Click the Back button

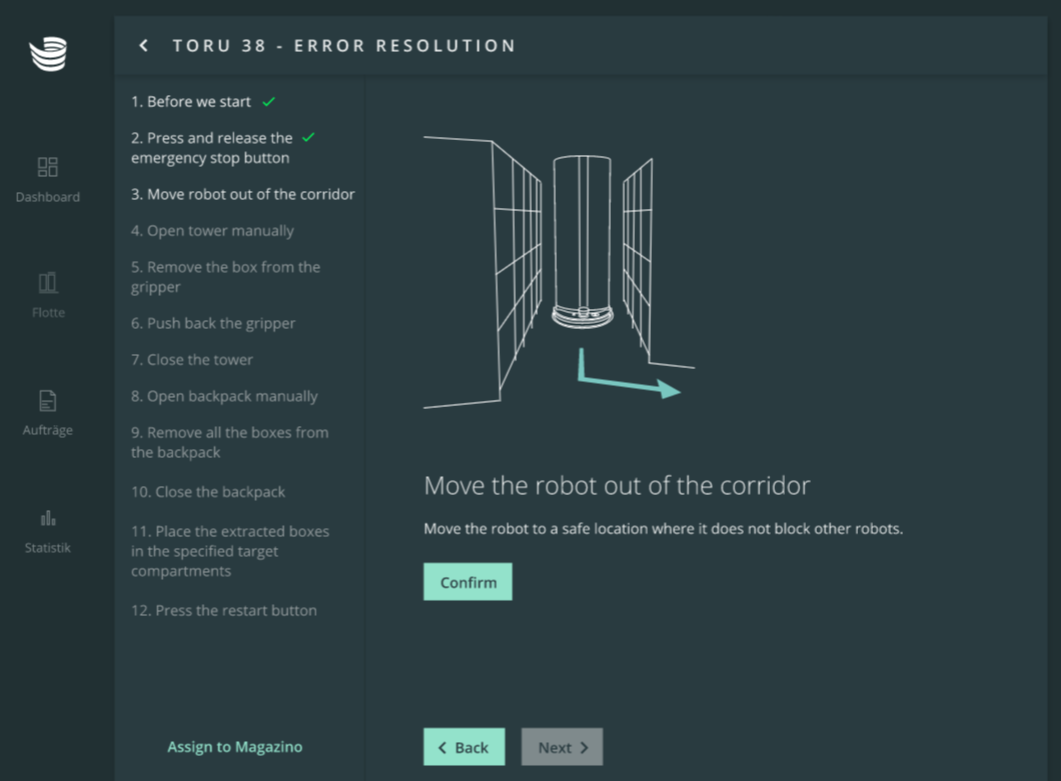(x=464, y=747)
